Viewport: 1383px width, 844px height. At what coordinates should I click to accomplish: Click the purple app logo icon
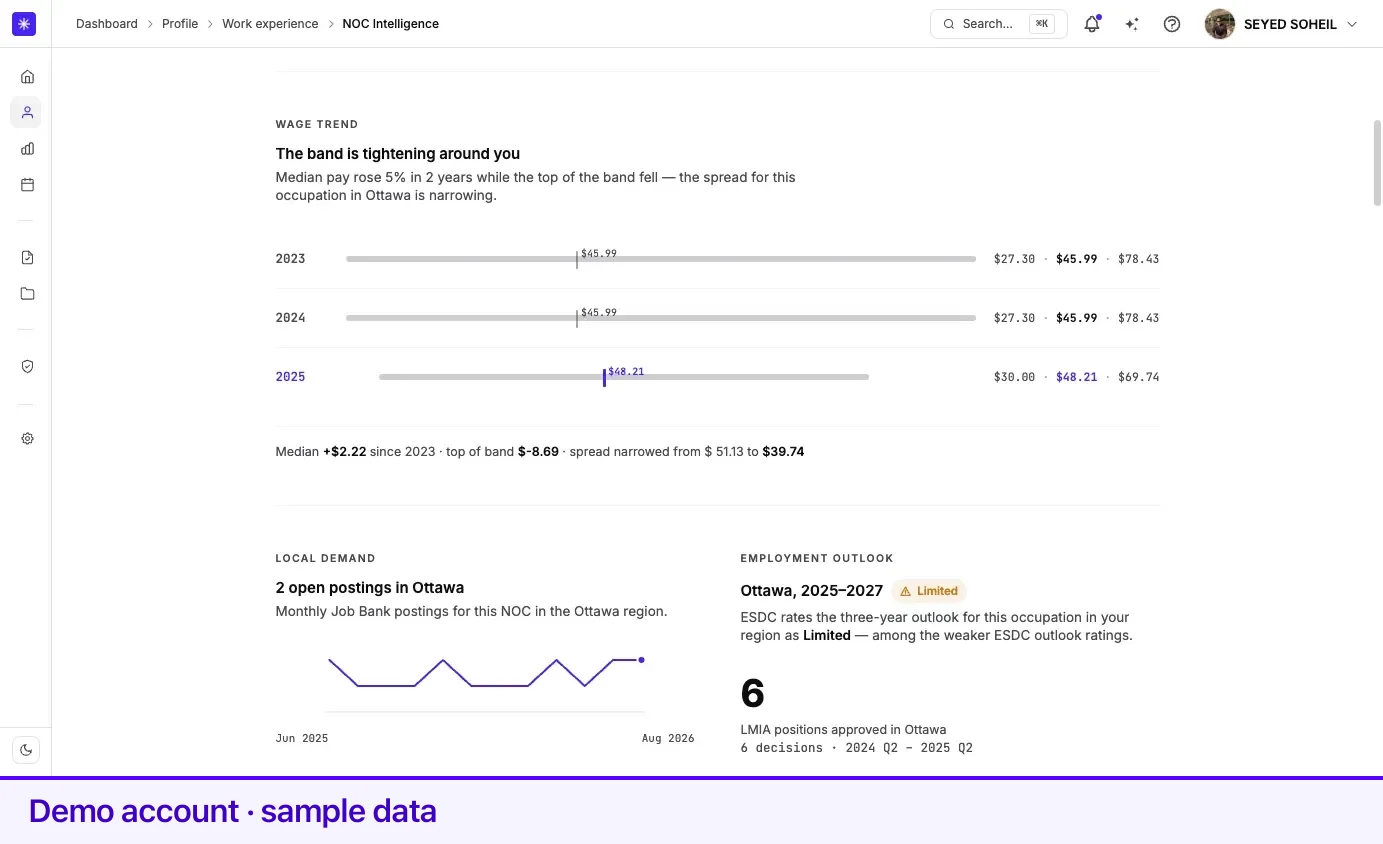coord(24,24)
